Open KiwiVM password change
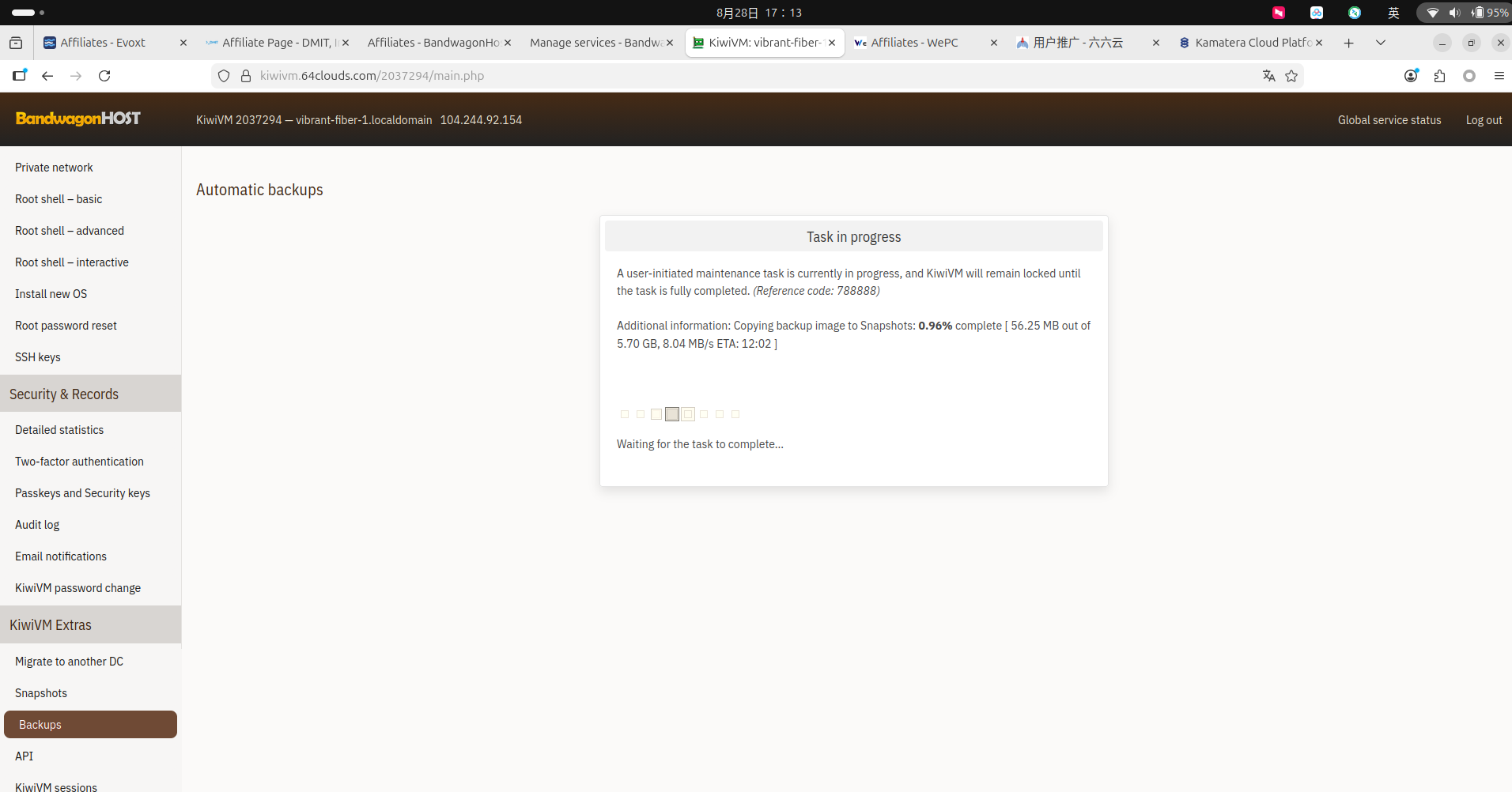1512x792 pixels. click(x=77, y=588)
